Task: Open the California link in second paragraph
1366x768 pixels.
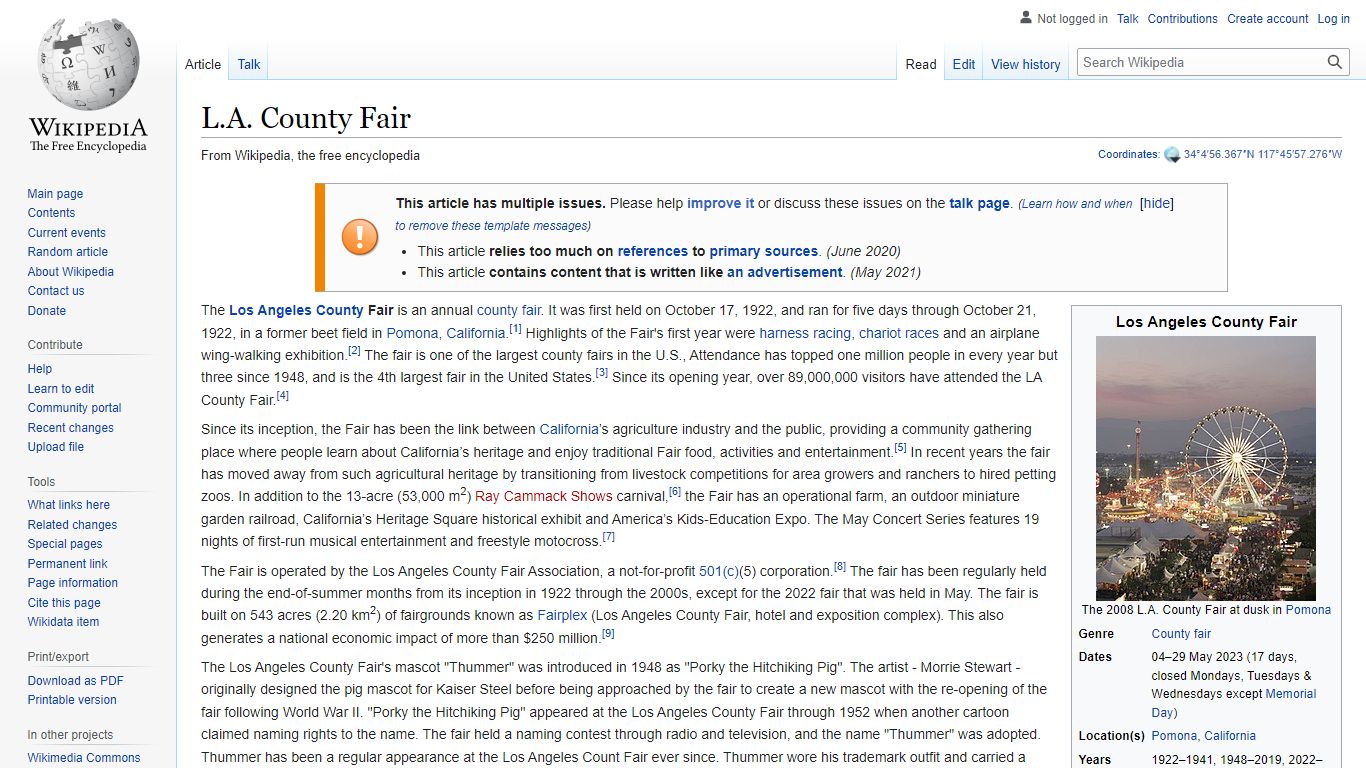Action: point(569,429)
